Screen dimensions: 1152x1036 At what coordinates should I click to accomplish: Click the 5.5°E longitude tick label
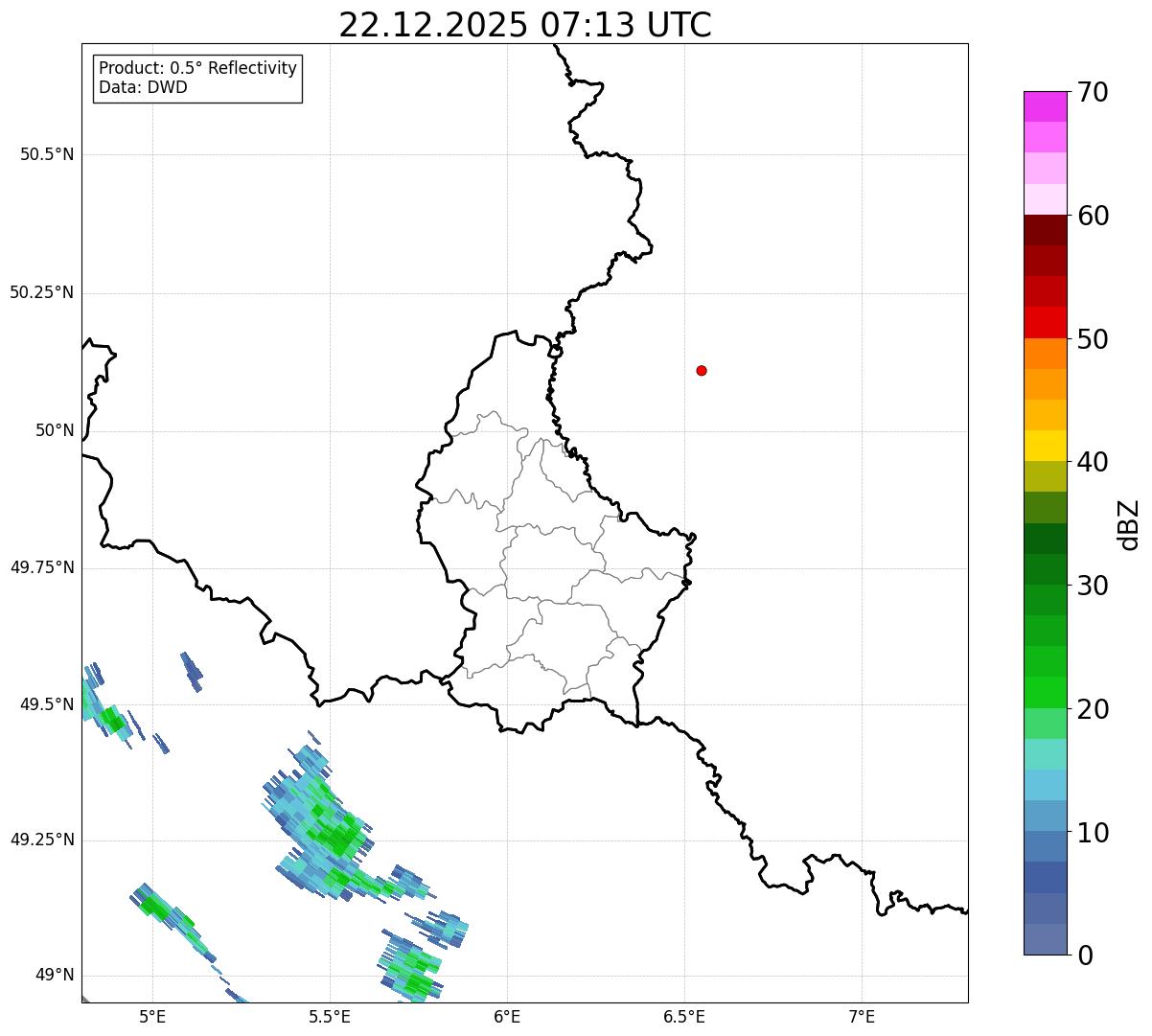(x=330, y=1016)
